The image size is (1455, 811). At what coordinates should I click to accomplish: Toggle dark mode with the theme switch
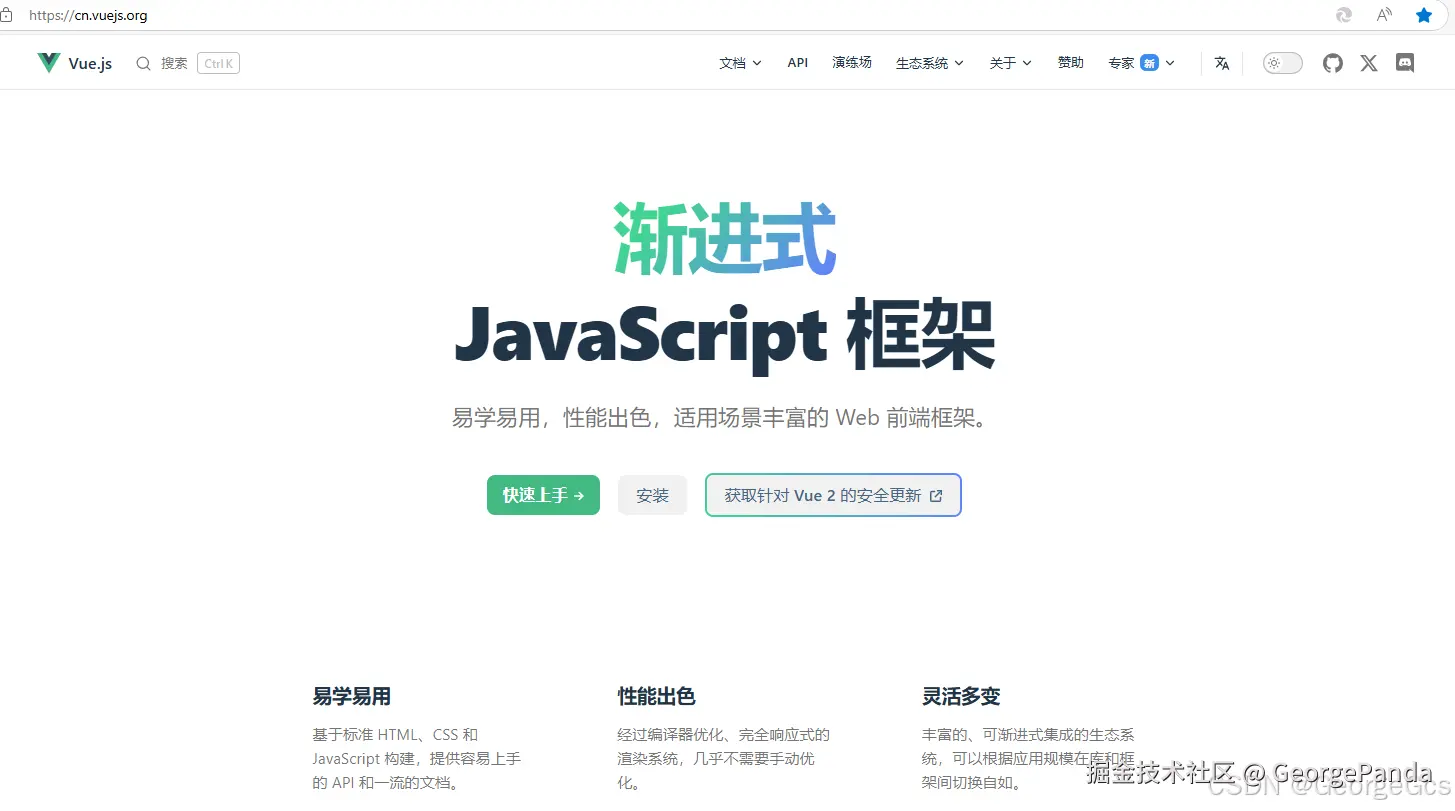(1281, 62)
